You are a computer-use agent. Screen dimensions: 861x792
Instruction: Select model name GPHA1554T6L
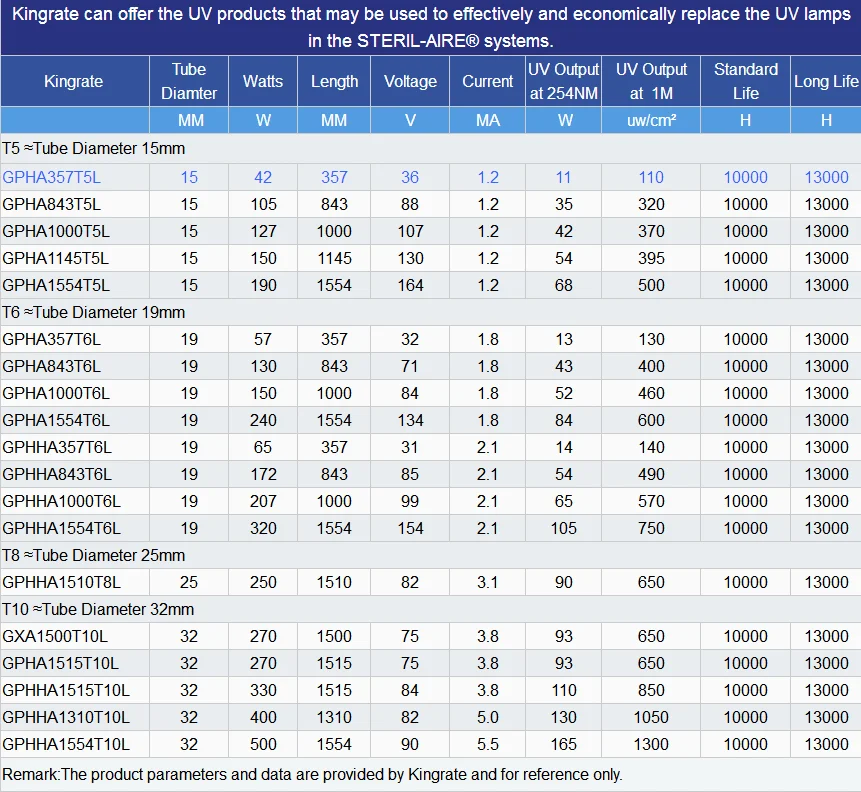(56, 420)
